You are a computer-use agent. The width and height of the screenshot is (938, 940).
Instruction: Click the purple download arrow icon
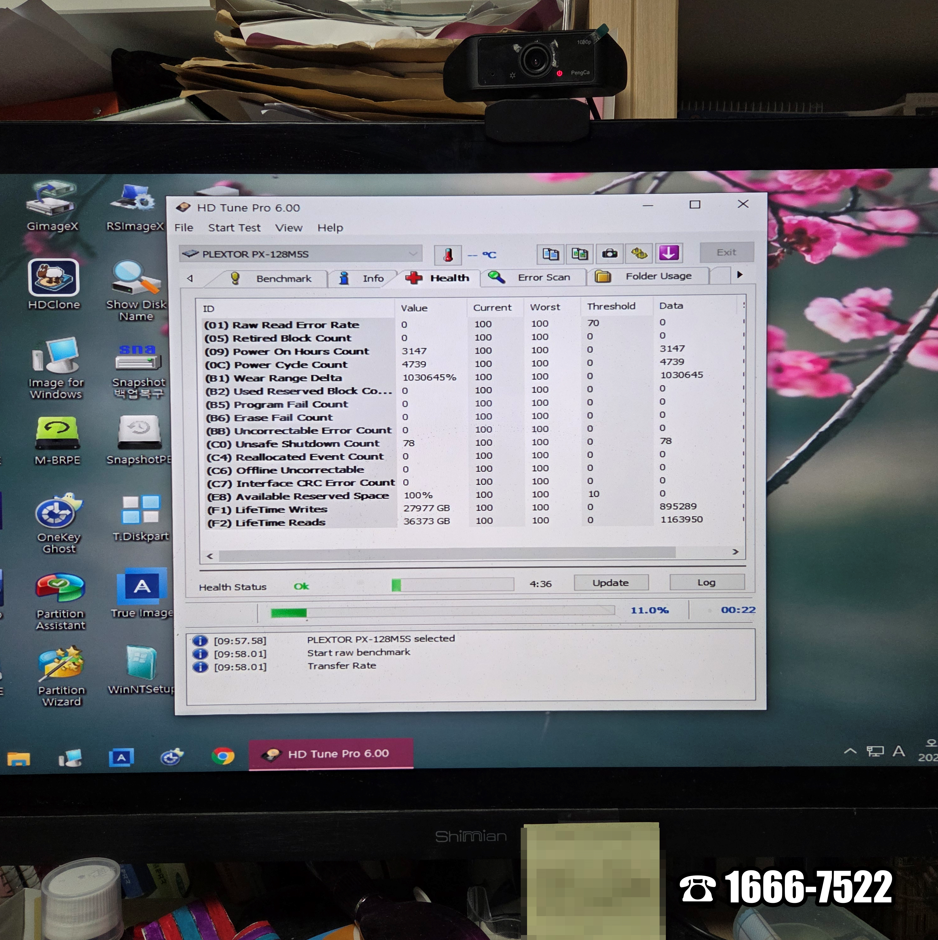[x=669, y=252]
